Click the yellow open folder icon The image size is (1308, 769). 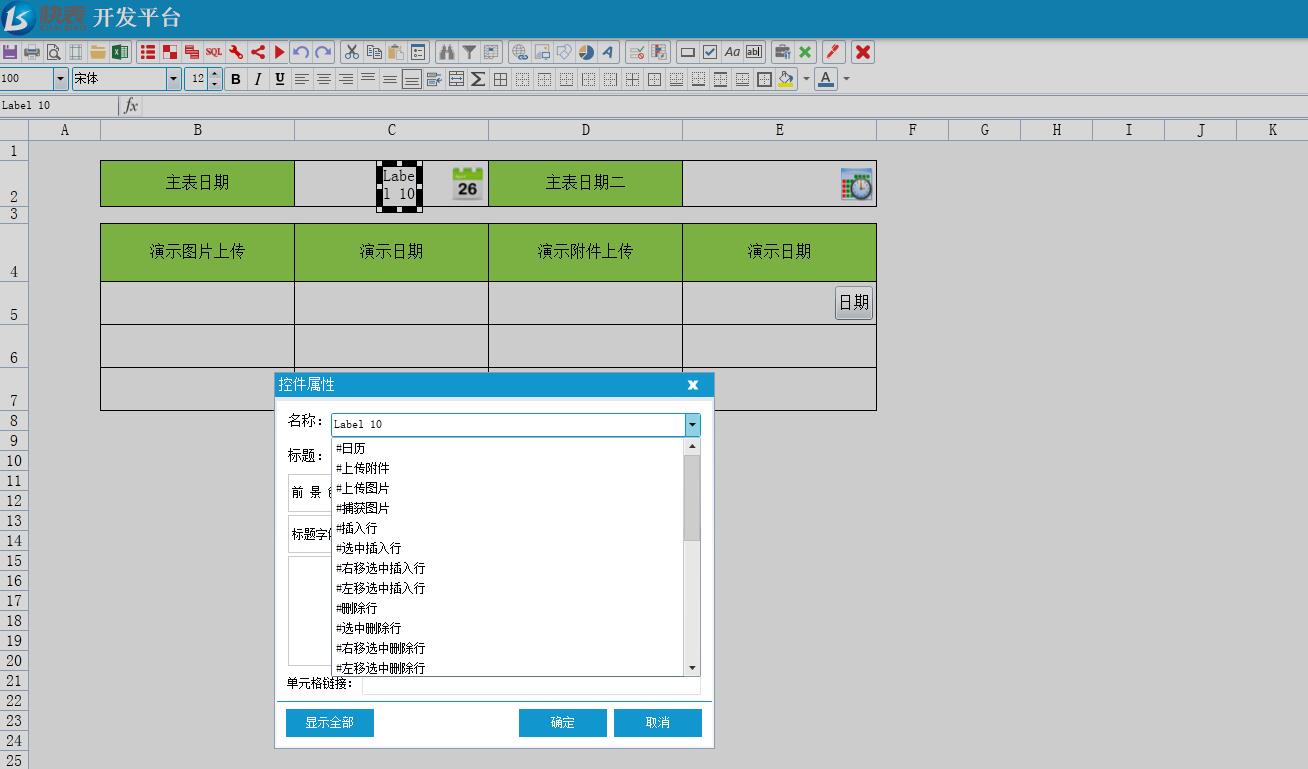pos(98,52)
